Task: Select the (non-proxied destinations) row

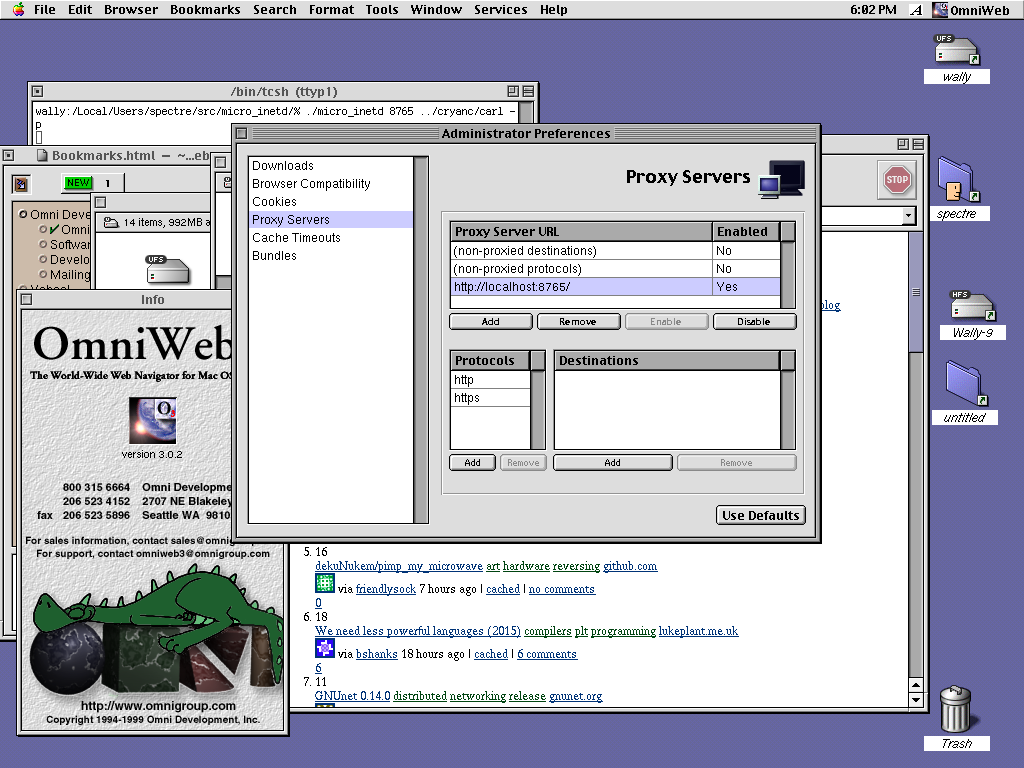Action: pyautogui.click(x=615, y=251)
